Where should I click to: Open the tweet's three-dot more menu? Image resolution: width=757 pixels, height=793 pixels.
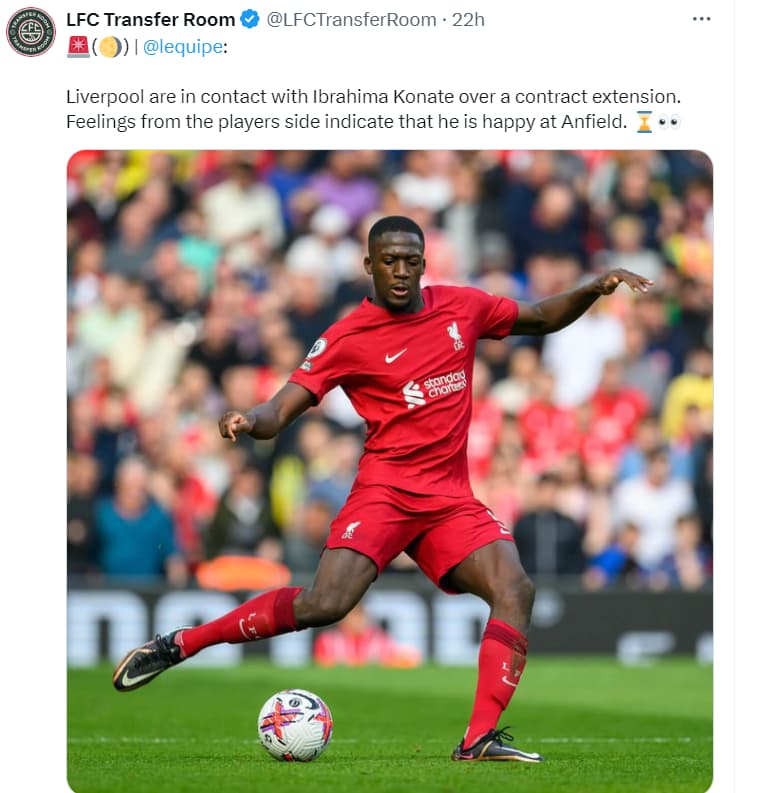coord(701,19)
